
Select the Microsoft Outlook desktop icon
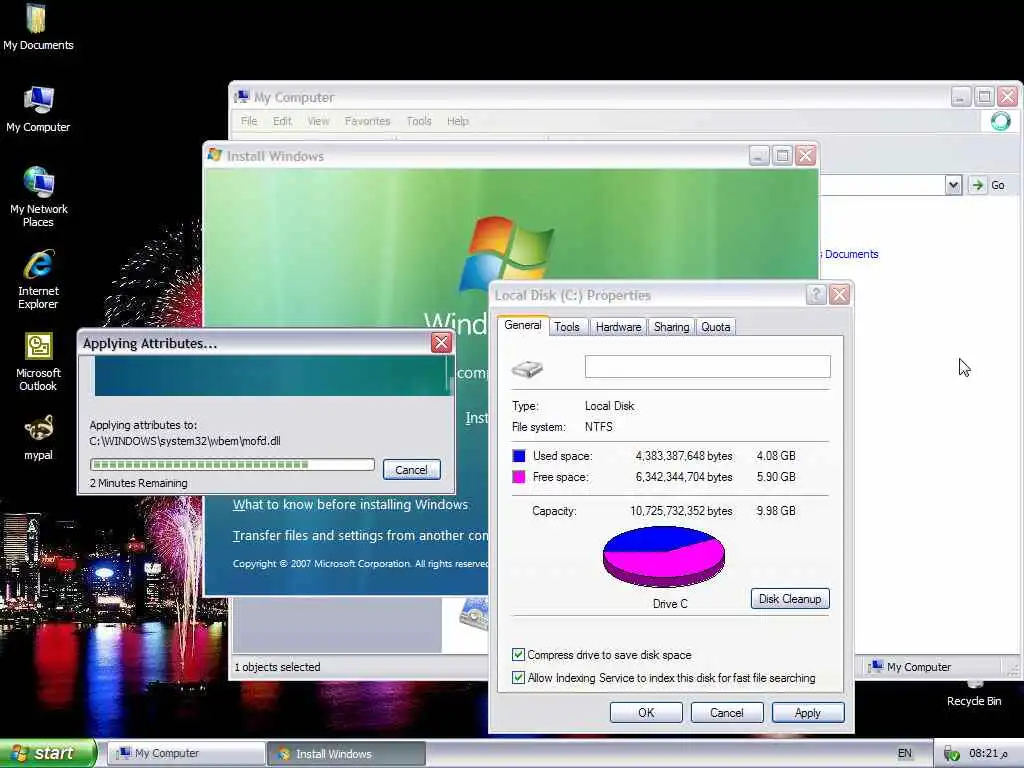[x=38, y=361]
